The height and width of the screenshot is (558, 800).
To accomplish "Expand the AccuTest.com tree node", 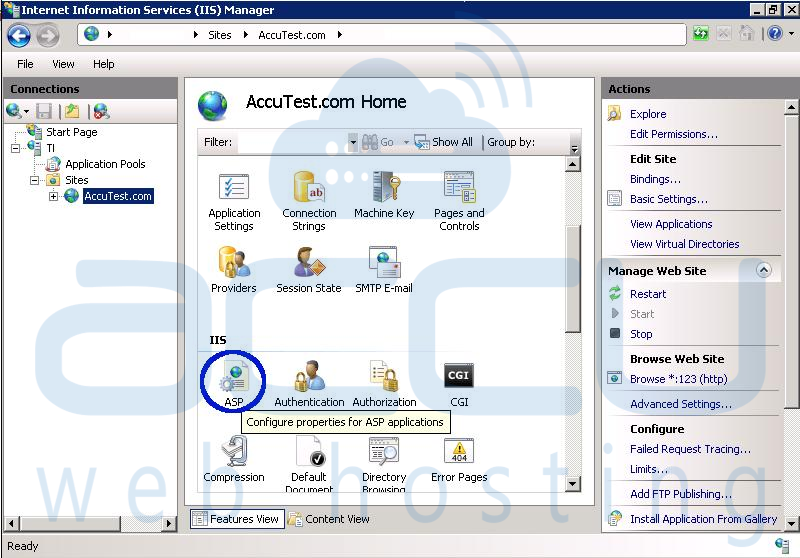I will 53,196.
